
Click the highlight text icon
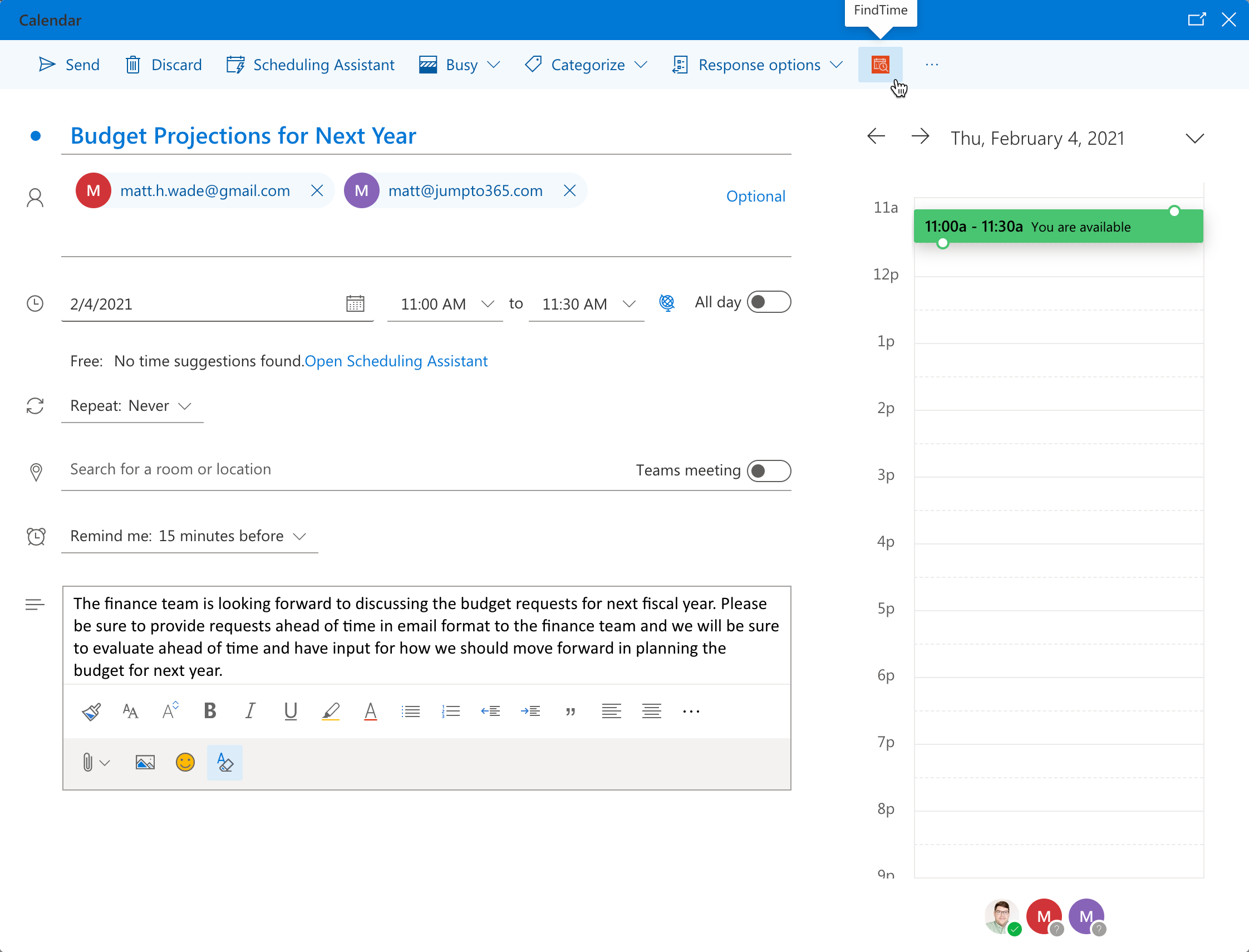(330, 710)
